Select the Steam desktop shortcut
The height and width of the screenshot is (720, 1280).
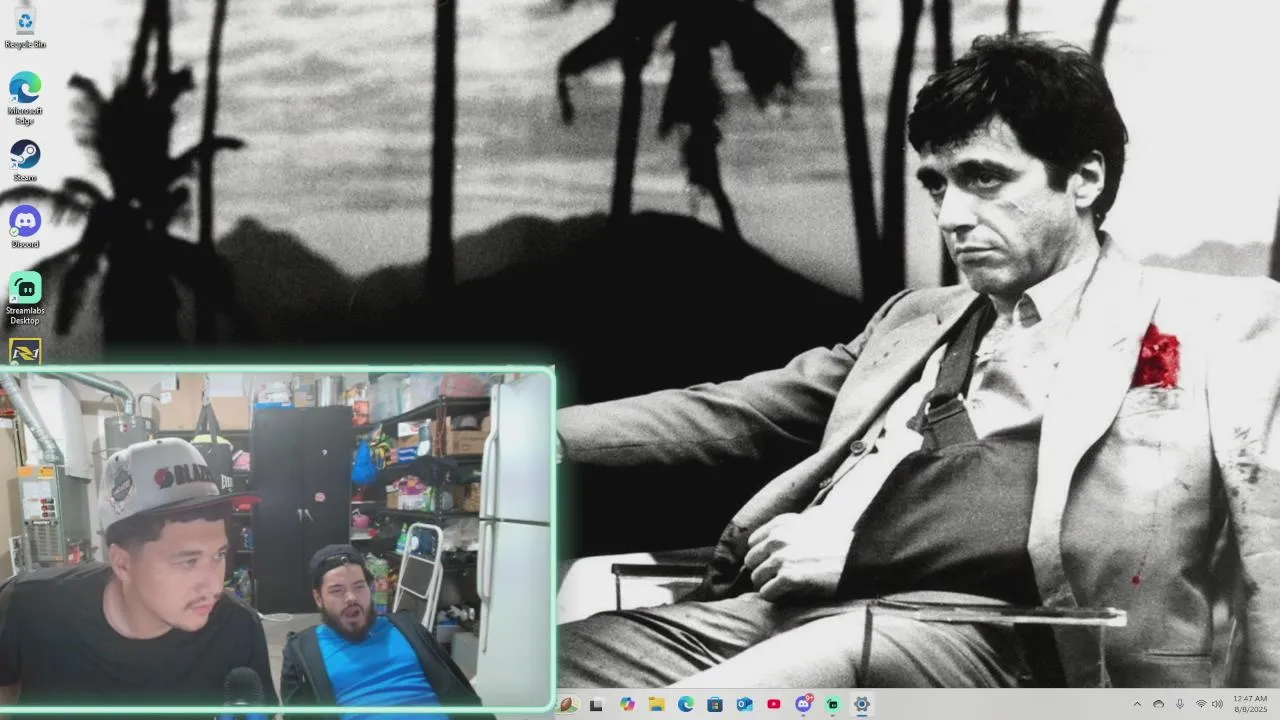tap(25, 160)
